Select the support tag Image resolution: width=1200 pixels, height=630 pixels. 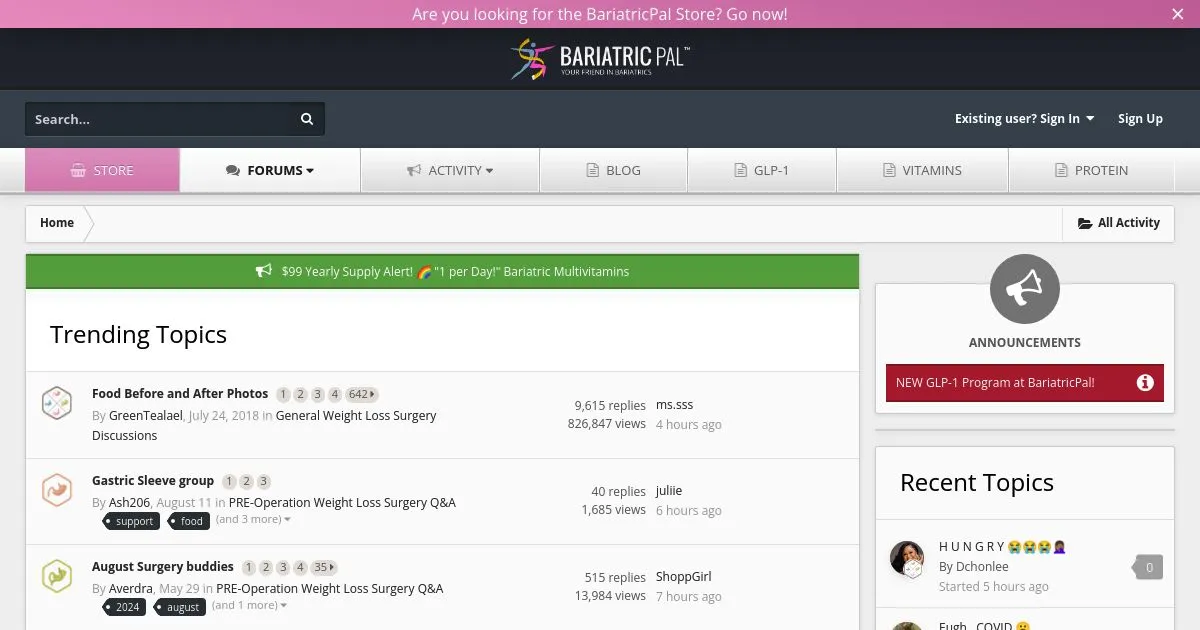132,521
